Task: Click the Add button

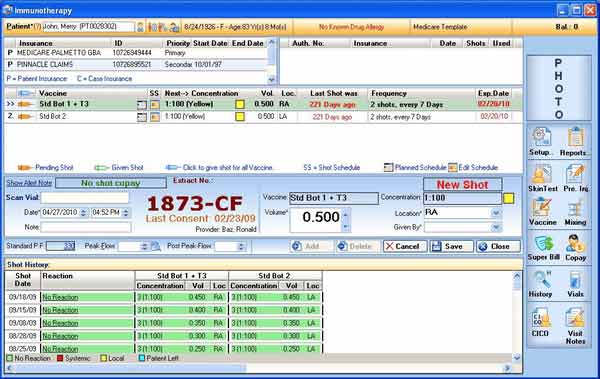Action: (311, 246)
